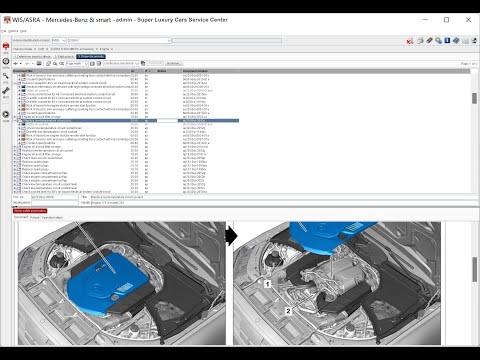
Task: Click in the Modifications field
Action: pos(55,202)
